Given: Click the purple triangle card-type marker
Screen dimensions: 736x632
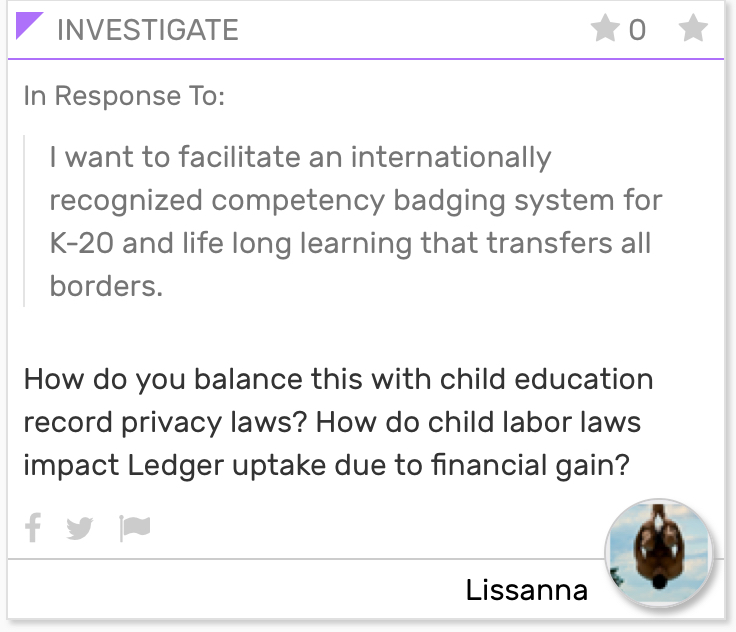Looking at the screenshot, I should click(28, 24).
